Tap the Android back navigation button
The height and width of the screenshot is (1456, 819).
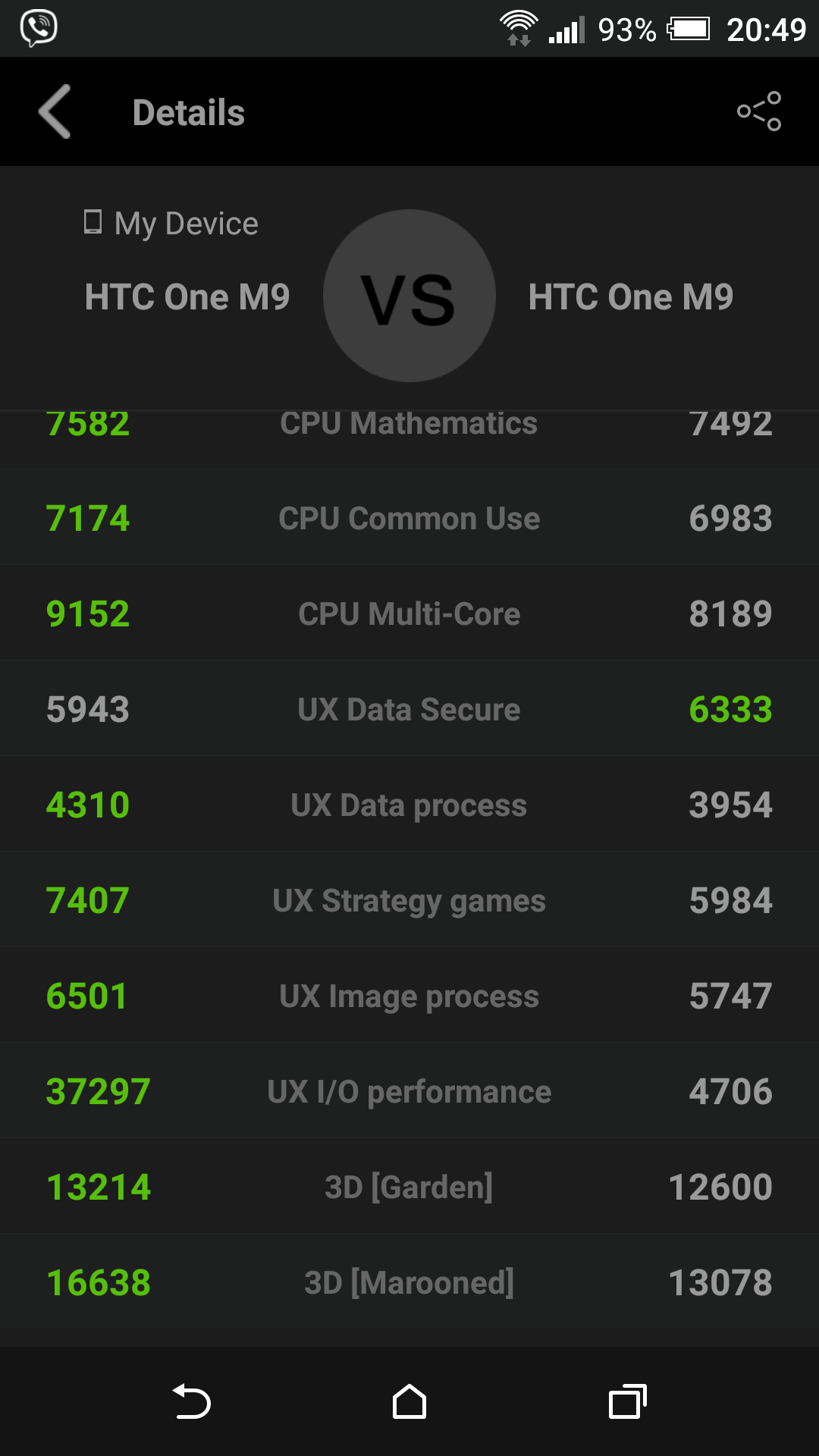click(x=191, y=1401)
